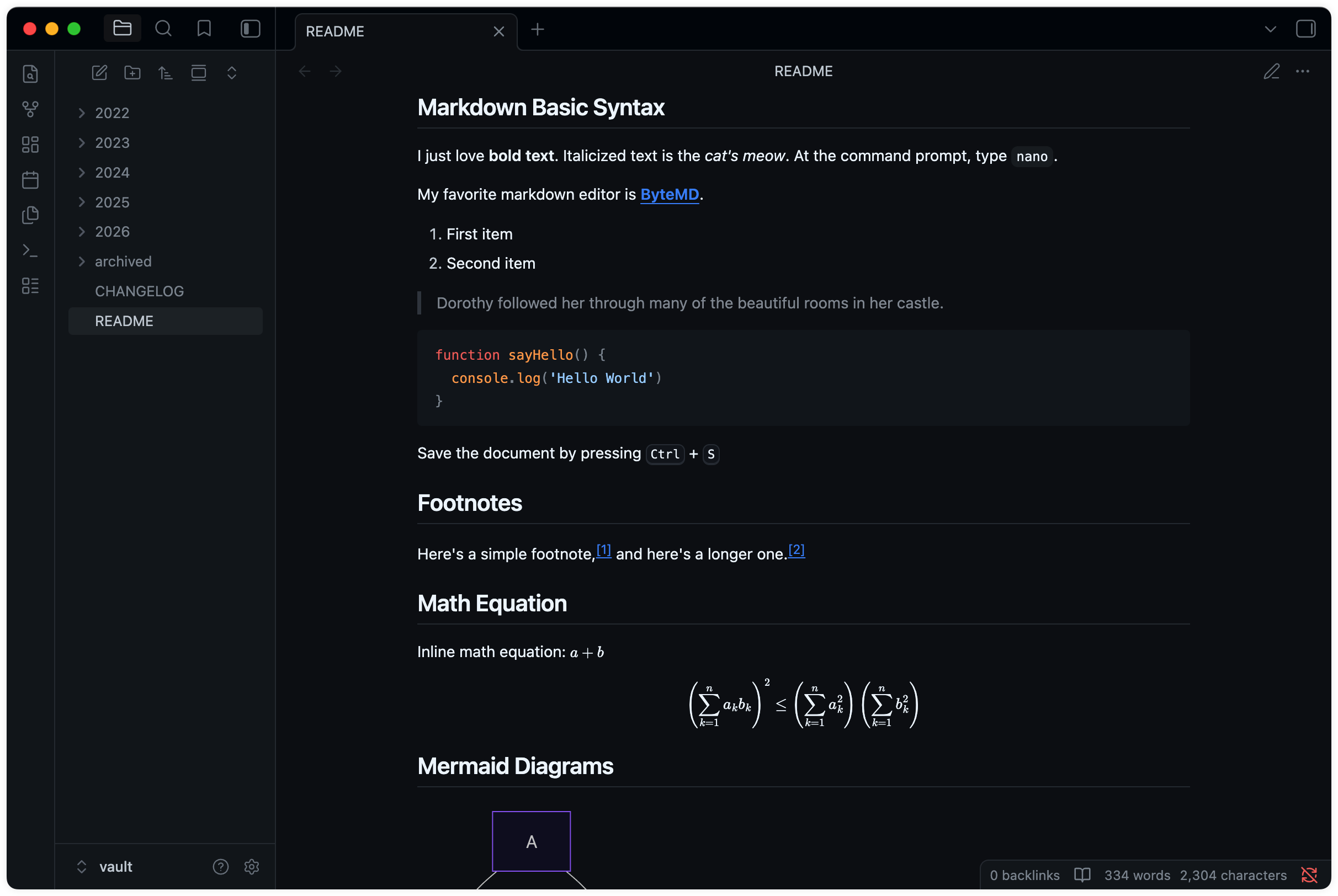Screen dimensions: 1338x896
Task: Open today's daily note calendar icon
Action: tap(30, 180)
